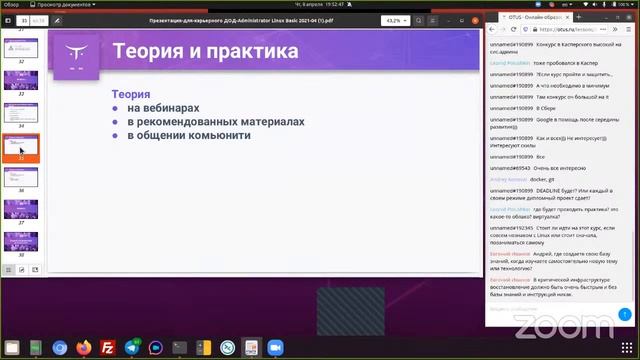The image size is (640, 360).
Task: Switch sidebar to thumbnails grid view
Action: click(9, 270)
